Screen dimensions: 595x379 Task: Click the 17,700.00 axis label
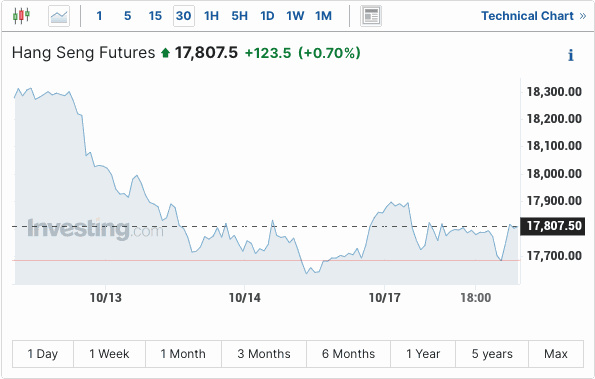point(554,256)
